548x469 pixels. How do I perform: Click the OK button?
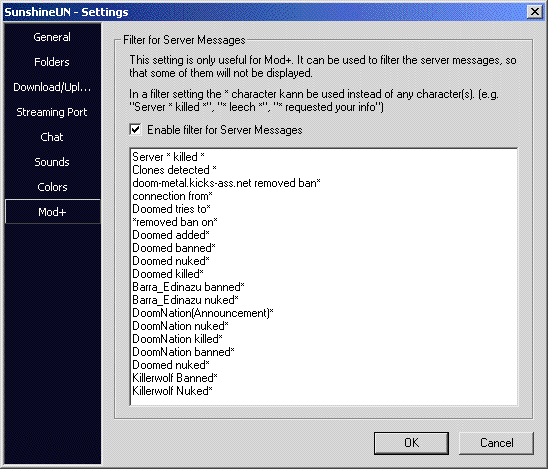click(411, 443)
